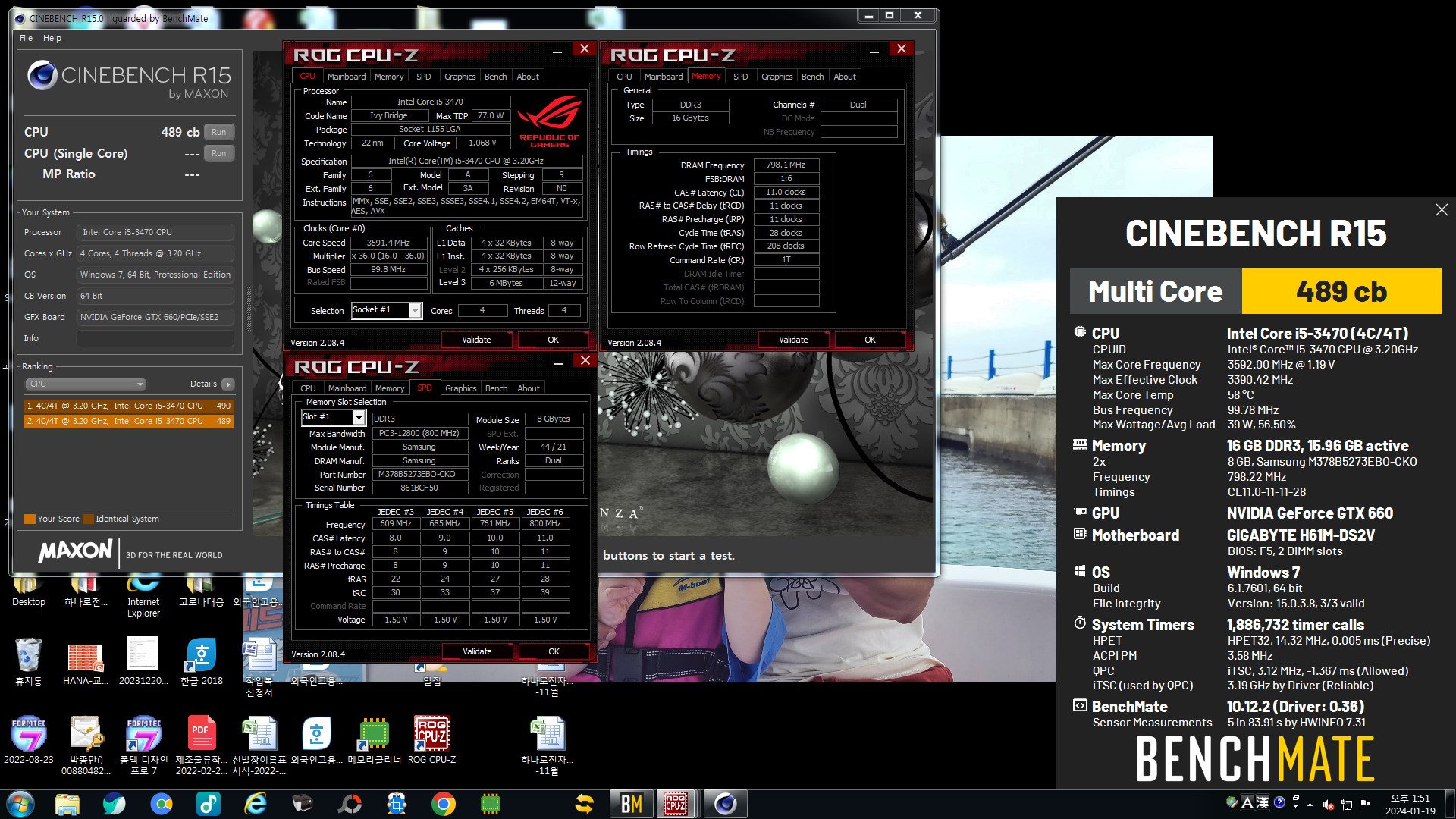The width and height of the screenshot is (1456, 819).
Task: Click OK in the Memory CPU-Z window
Action: point(870,340)
